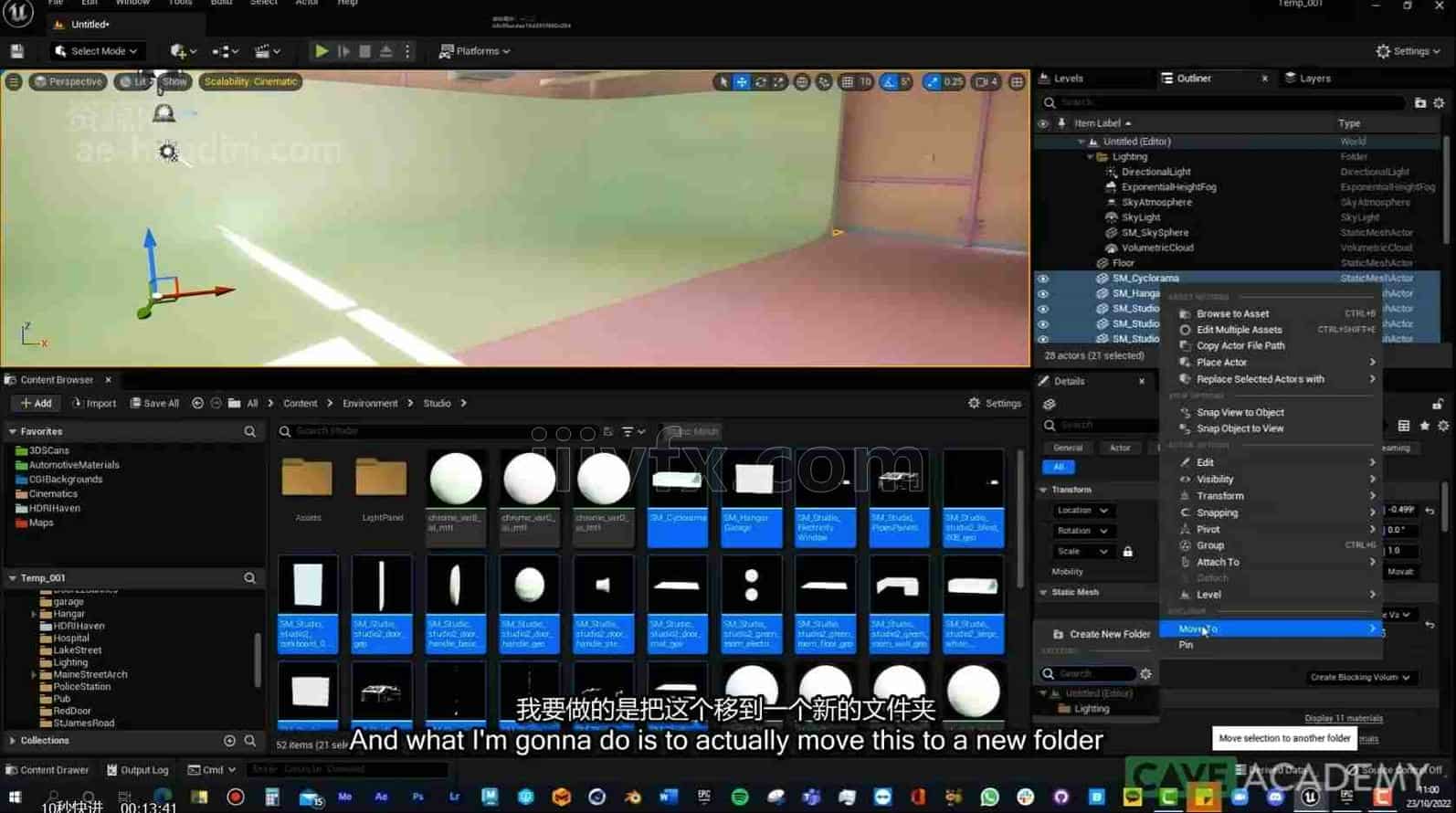Save the level with the toolbar disk icon
Image resolution: width=1456 pixels, height=813 pixels.
click(17, 51)
